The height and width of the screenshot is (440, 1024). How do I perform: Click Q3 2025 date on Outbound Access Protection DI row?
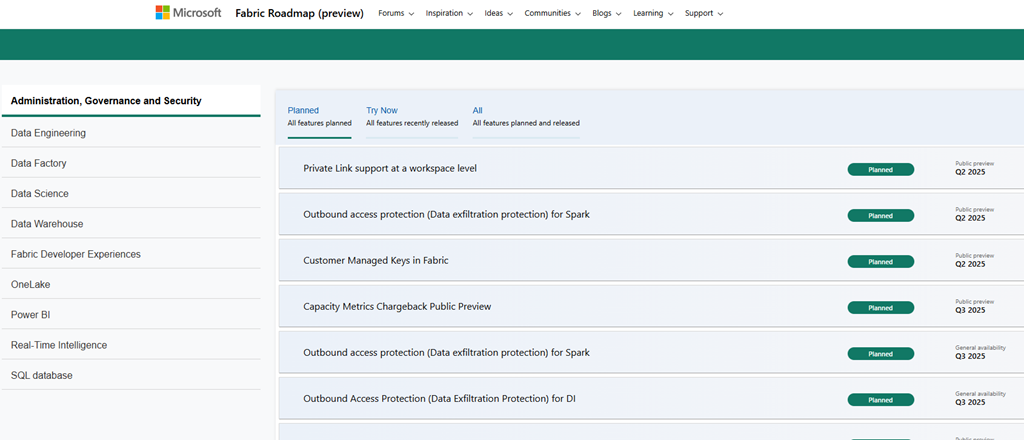click(970, 402)
